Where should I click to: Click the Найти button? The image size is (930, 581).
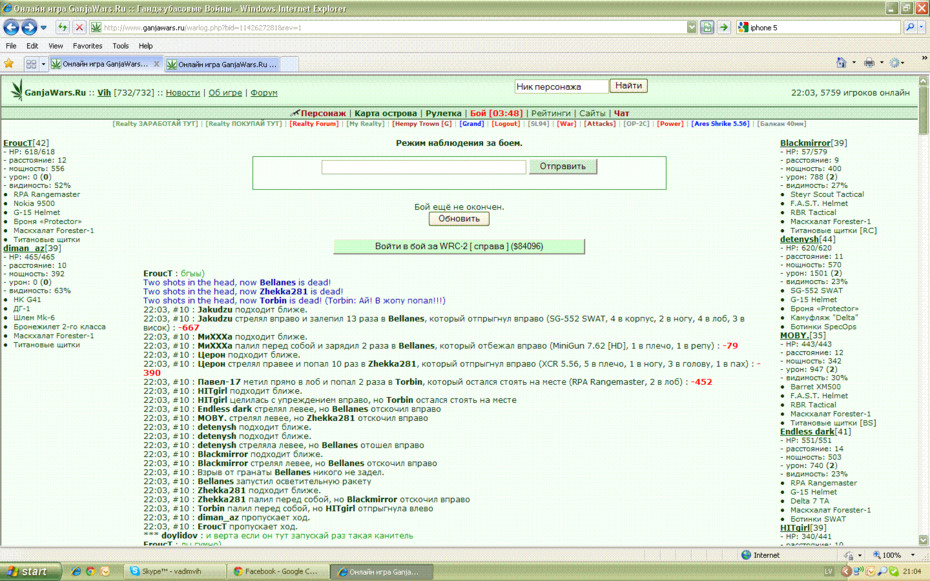(628, 86)
